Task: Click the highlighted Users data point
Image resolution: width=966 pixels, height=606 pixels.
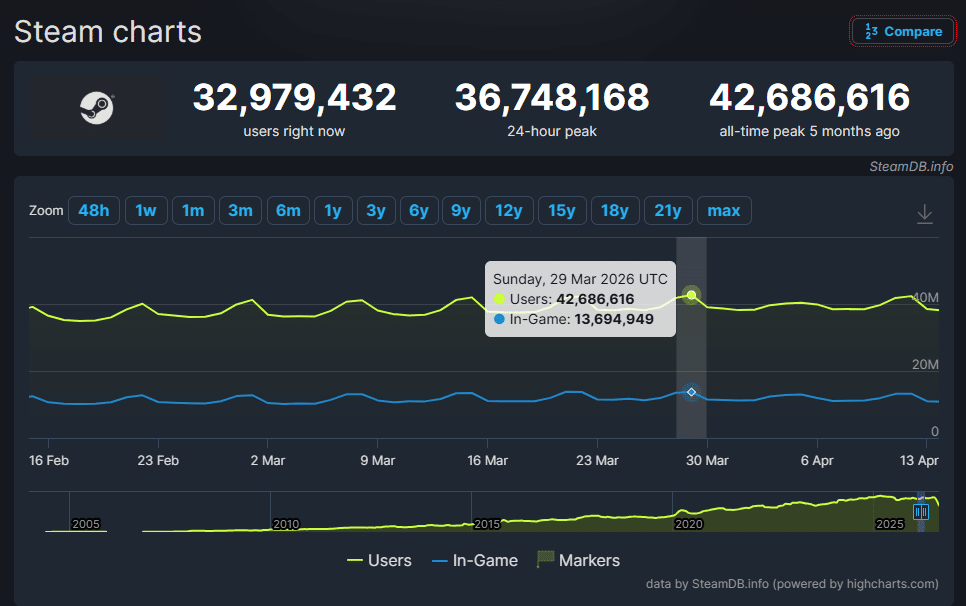Action: pos(691,295)
